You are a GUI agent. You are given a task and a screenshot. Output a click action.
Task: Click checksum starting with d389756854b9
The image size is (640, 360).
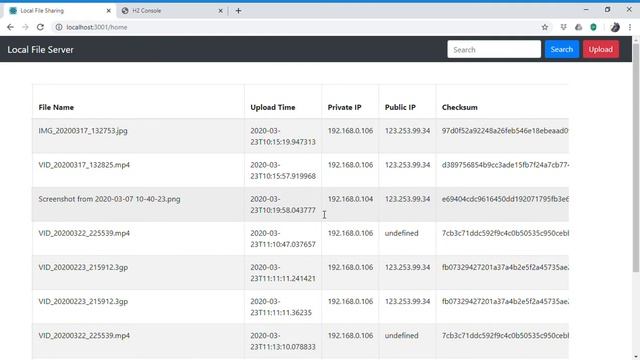[505, 165]
